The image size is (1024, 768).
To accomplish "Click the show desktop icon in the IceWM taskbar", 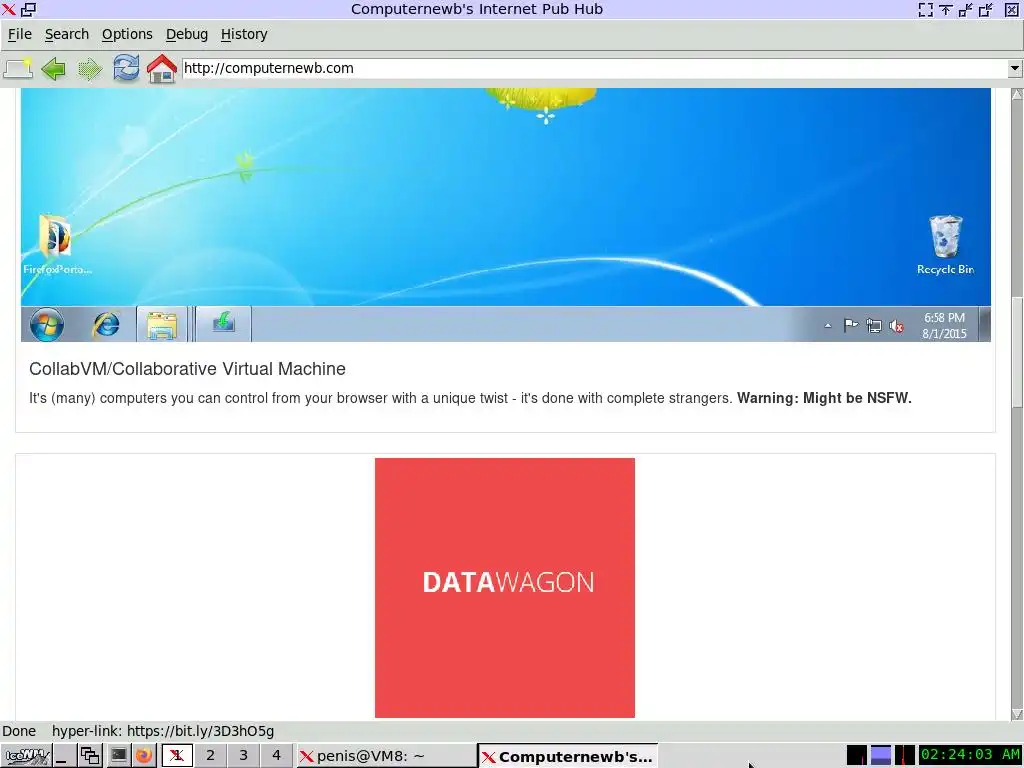I will coord(63,756).
